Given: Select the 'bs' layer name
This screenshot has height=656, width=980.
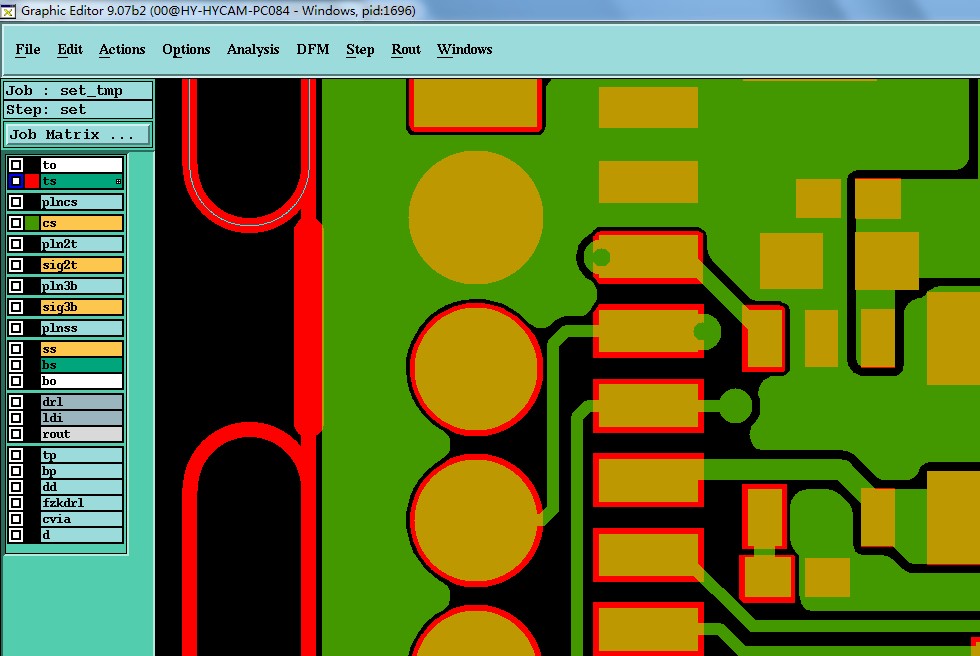Looking at the screenshot, I should 81,365.
